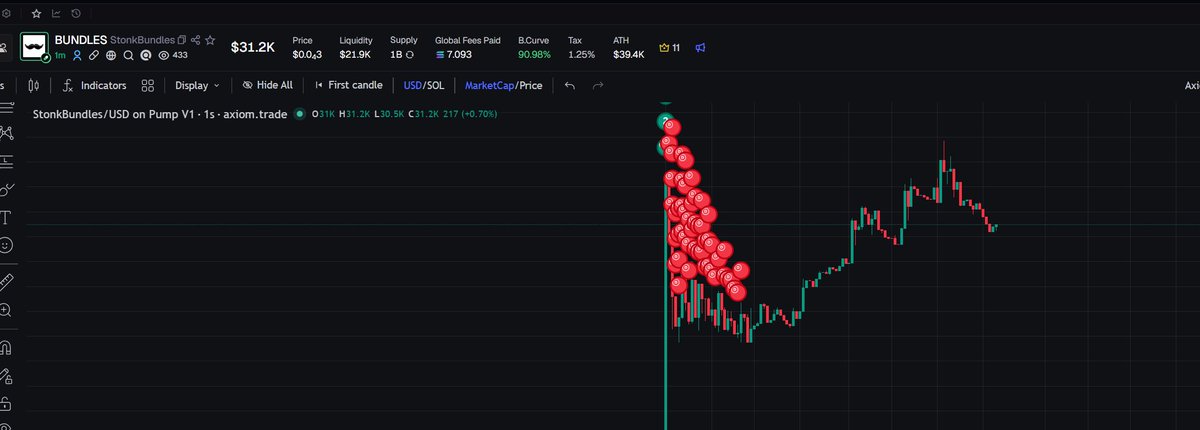Image resolution: width=1200 pixels, height=430 pixels.
Task: Click the ATH $39.4K value
Action: tap(628, 53)
